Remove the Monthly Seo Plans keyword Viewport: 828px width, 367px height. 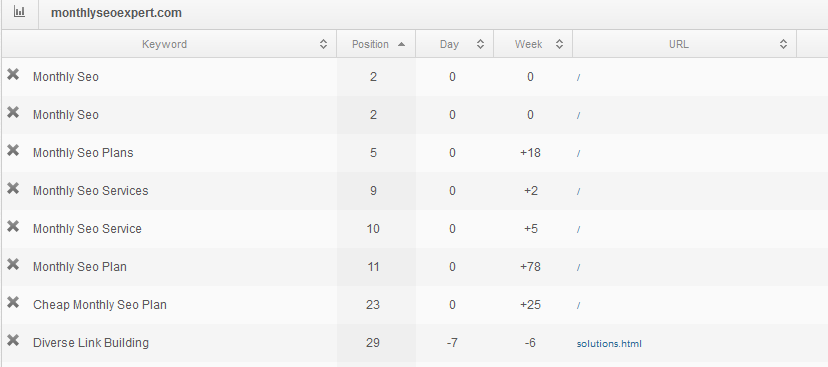point(13,150)
